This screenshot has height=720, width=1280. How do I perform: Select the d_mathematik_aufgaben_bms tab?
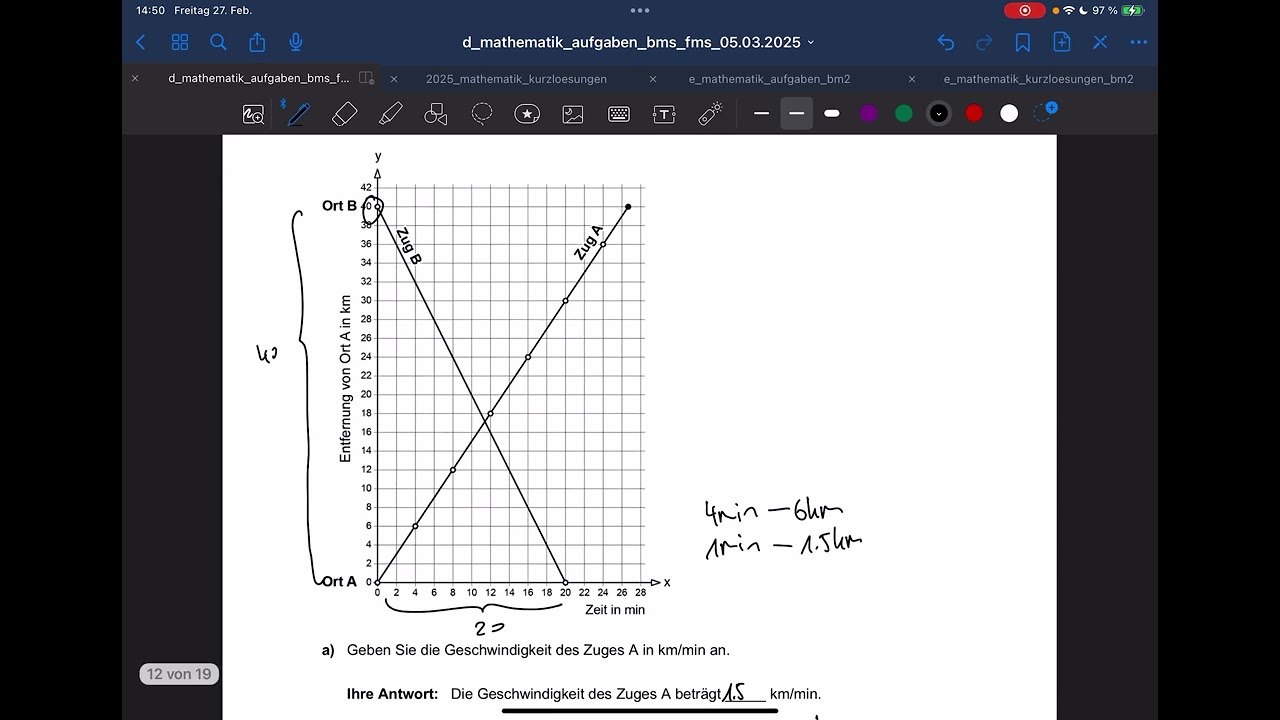tap(259, 78)
